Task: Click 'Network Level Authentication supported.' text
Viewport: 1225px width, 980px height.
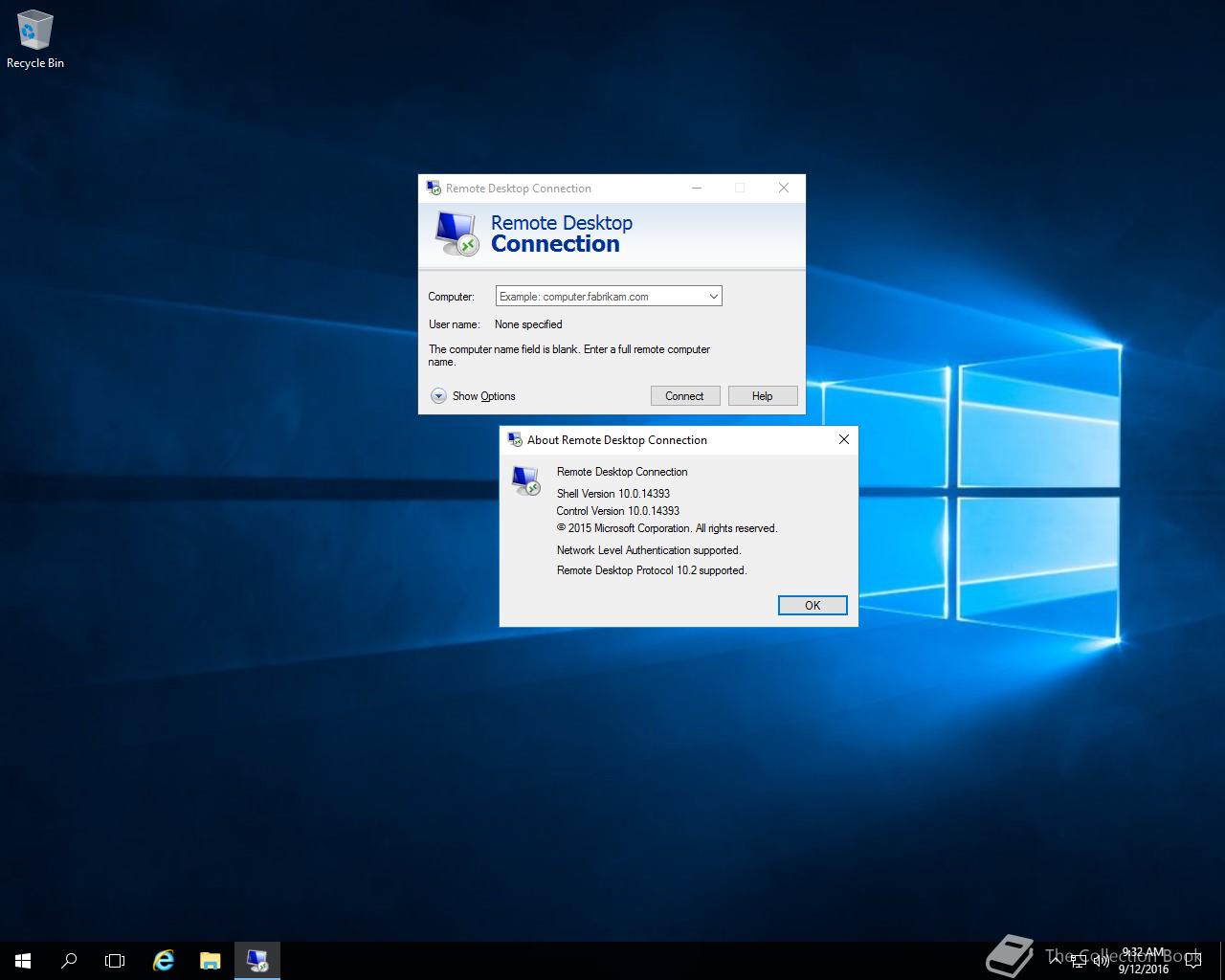Action: [649, 550]
